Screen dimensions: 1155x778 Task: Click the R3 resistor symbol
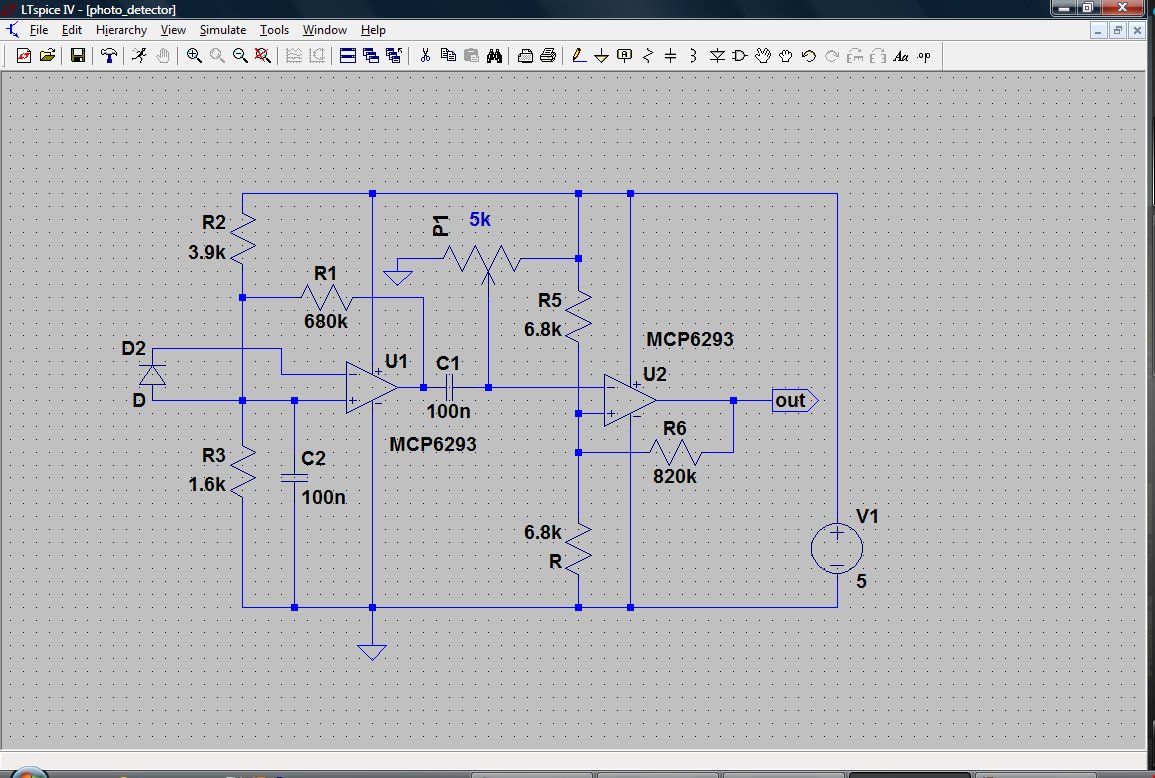click(242, 472)
